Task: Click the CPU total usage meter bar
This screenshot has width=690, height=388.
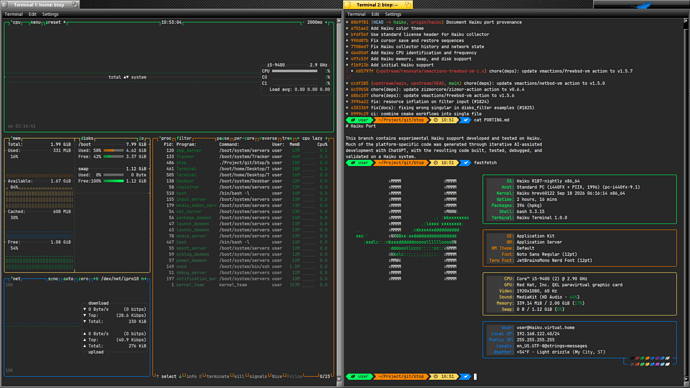Action: coord(294,71)
